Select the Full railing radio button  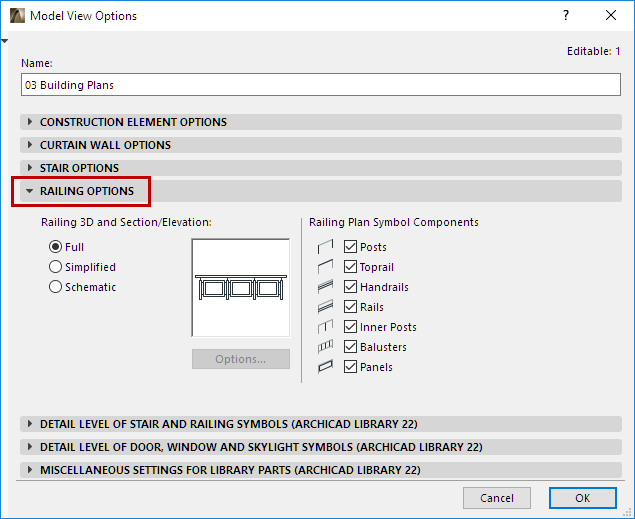tap(55, 247)
